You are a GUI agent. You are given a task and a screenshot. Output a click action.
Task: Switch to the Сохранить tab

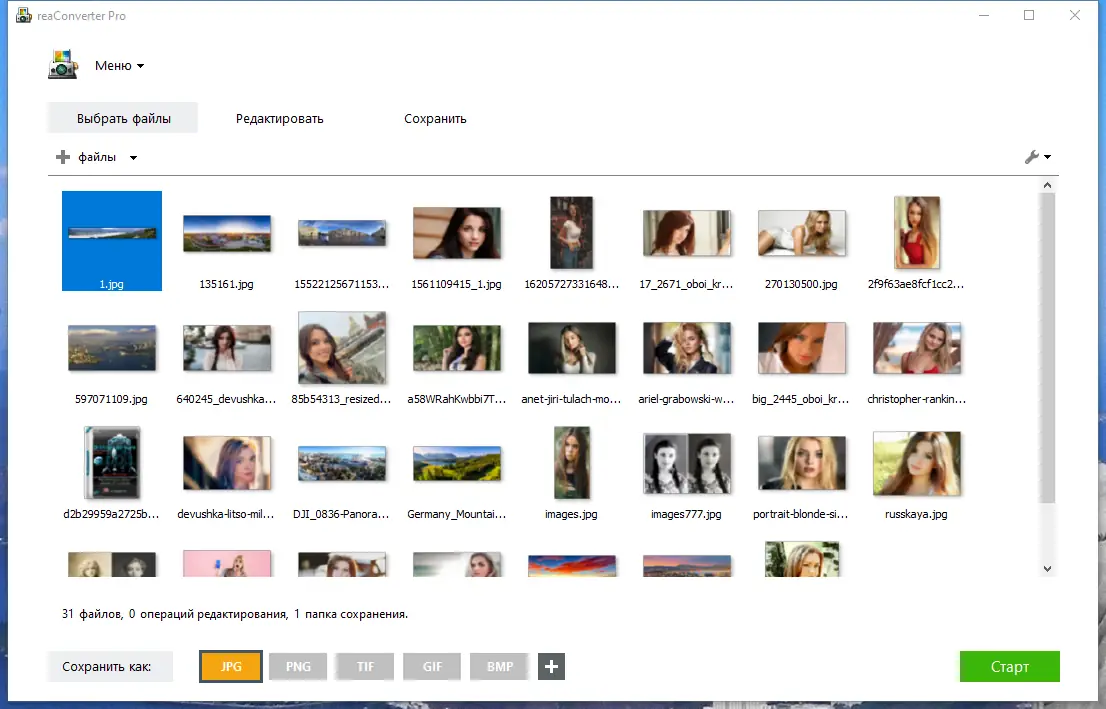pos(435,117)
